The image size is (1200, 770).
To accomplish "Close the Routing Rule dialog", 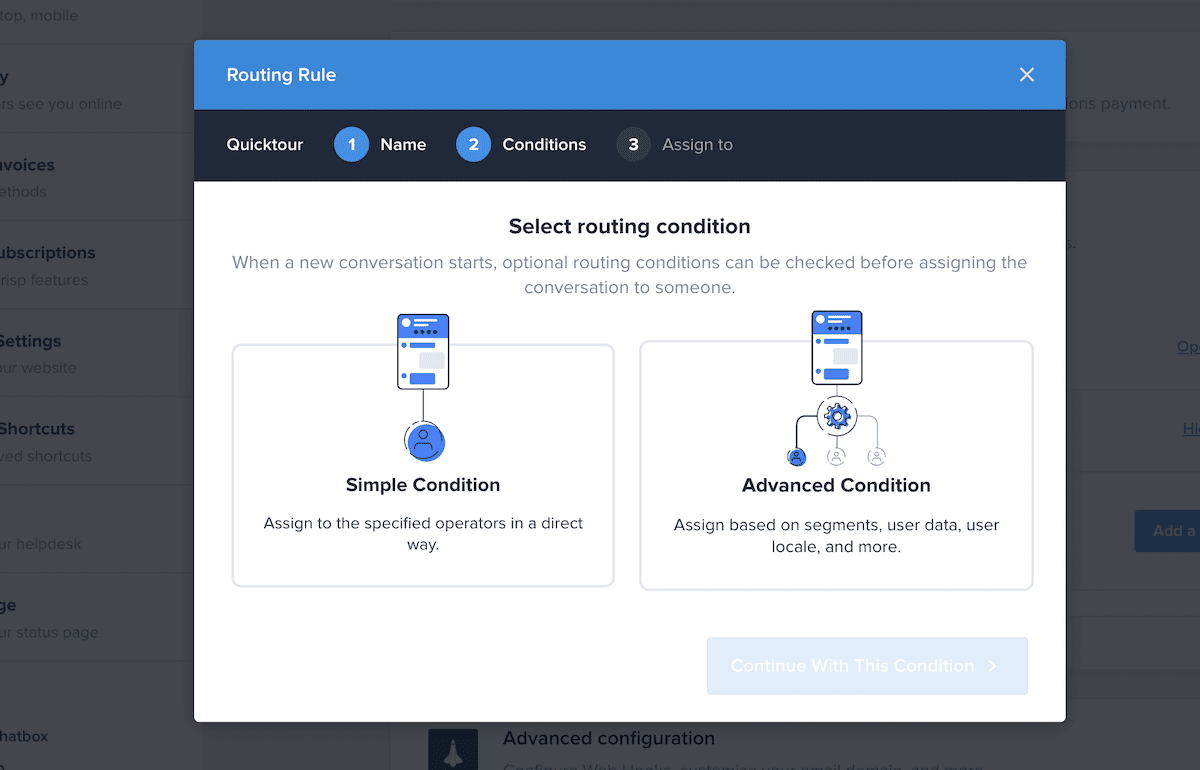I will click(x=1026, y=75).
